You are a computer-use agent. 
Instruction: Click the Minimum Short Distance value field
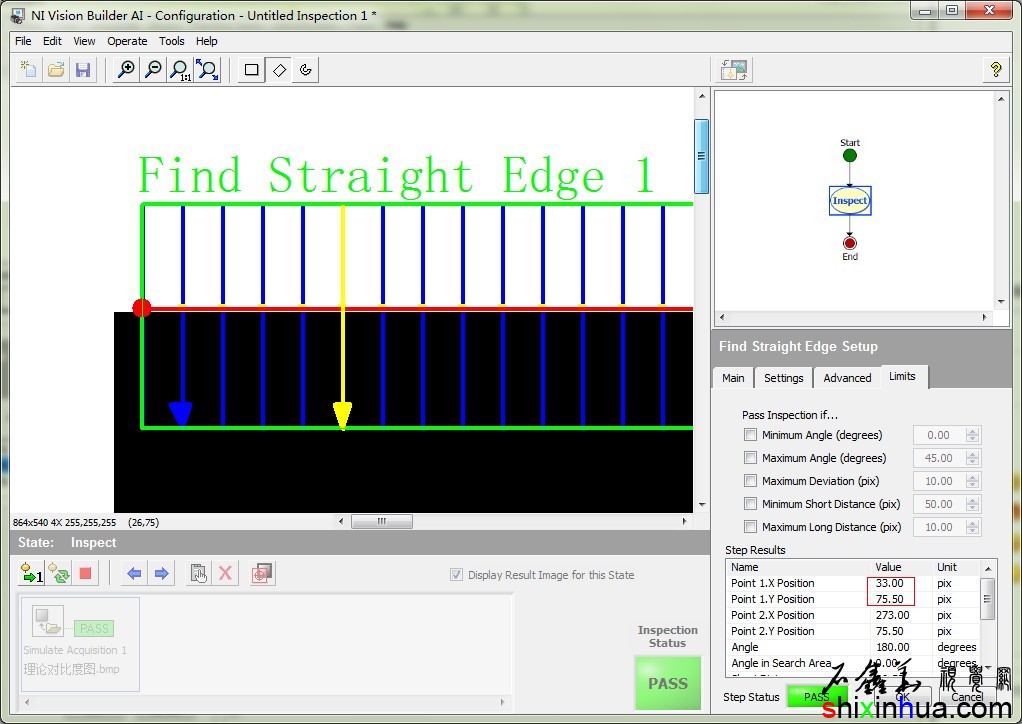939,504
